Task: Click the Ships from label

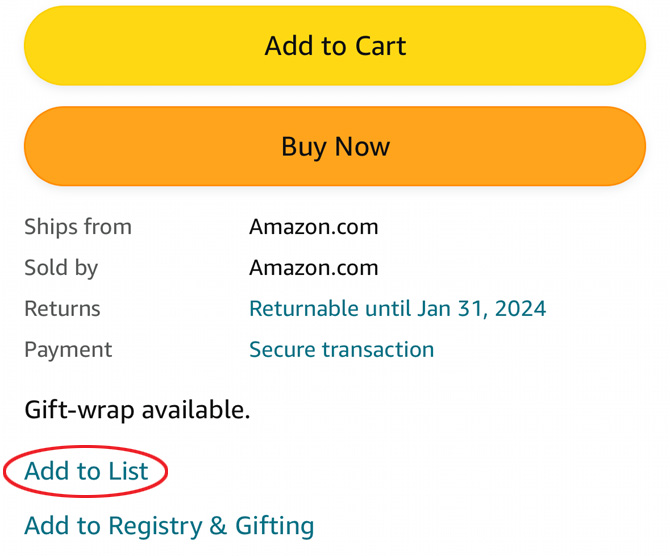Action: pos(78,227)
